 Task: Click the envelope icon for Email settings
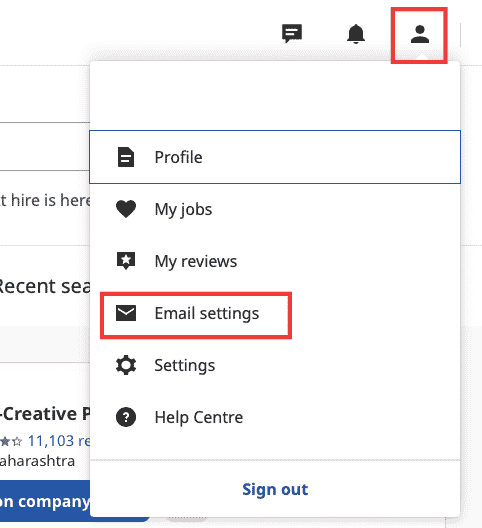tap(126, 313)
